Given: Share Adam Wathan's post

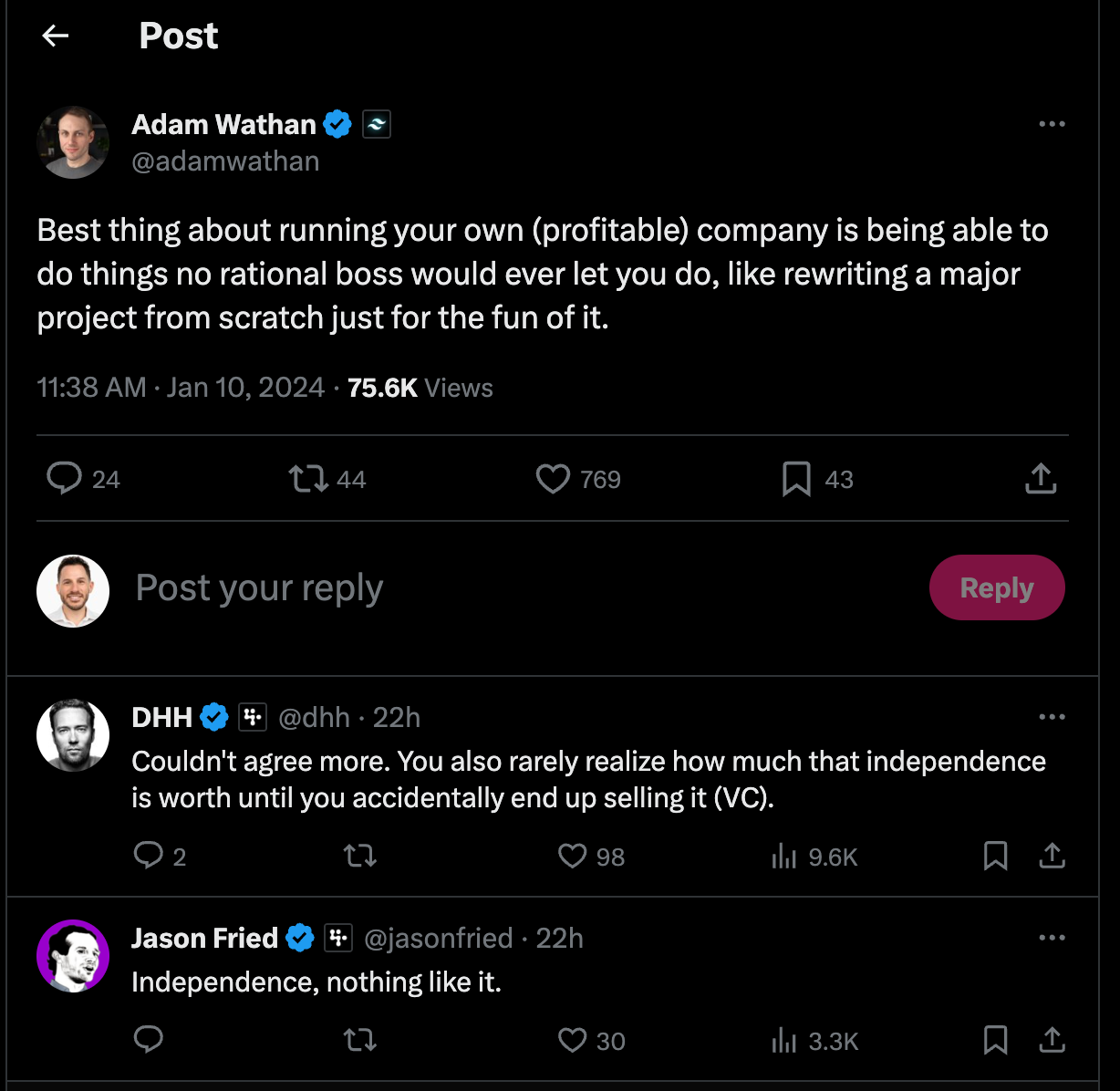Looking at the screenshot, I should pyautogui.click(x=1040, y=478).
